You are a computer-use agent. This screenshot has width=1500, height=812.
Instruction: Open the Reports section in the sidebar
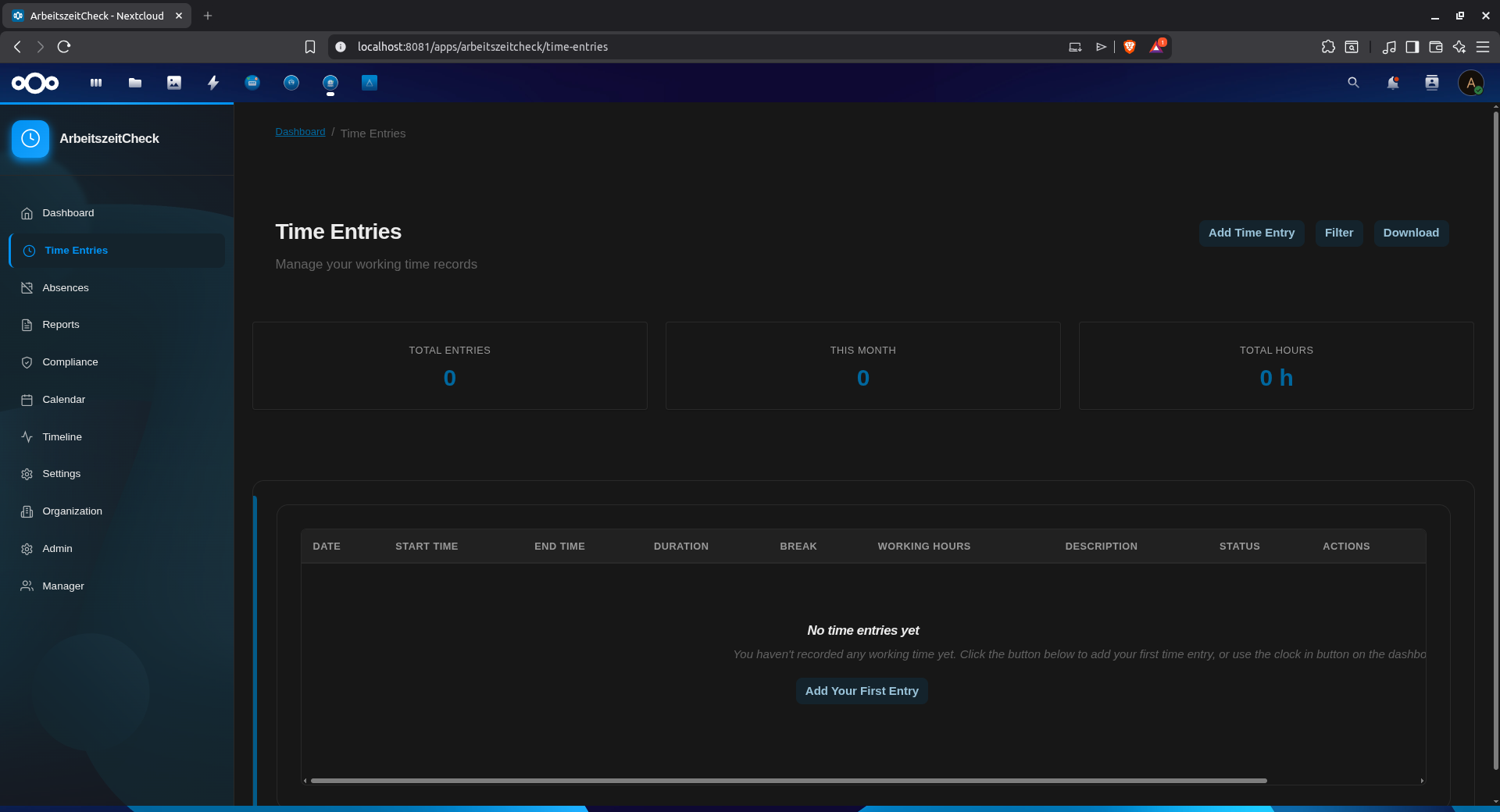[61, 324]
